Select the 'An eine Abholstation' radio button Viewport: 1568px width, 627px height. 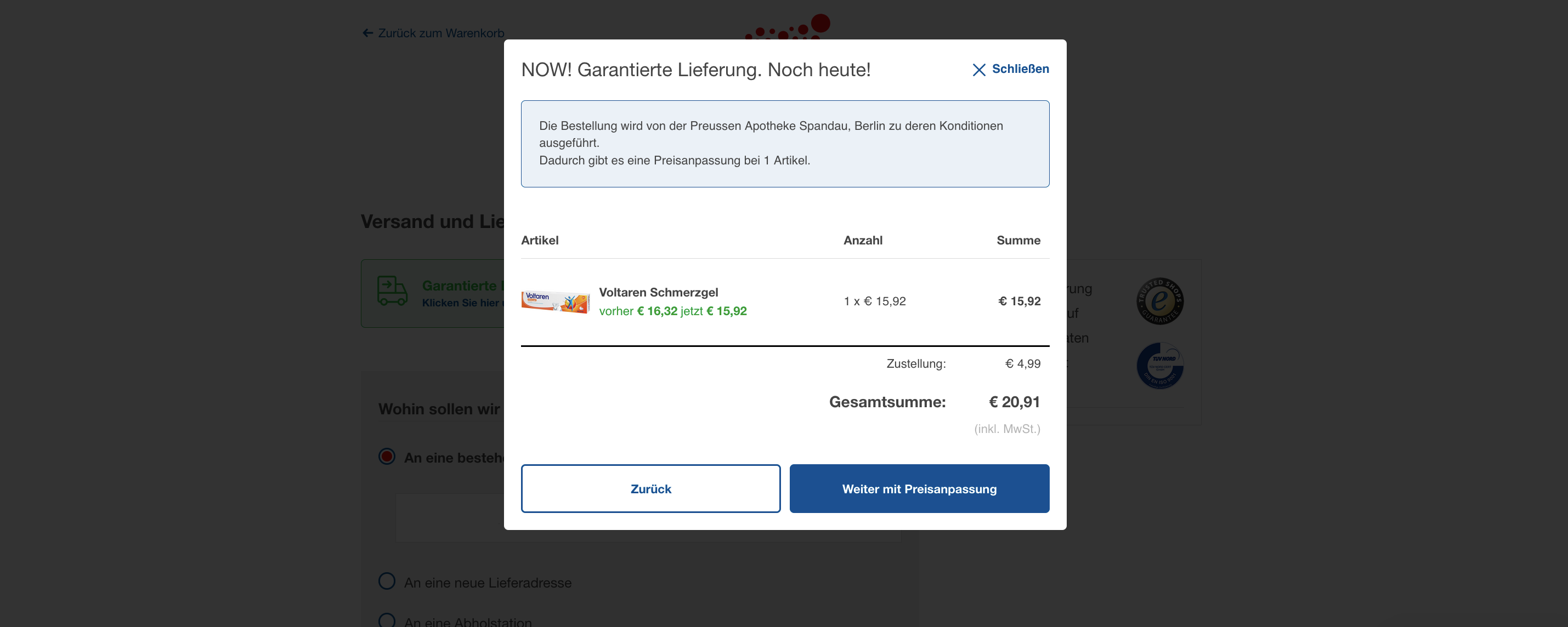387,620
